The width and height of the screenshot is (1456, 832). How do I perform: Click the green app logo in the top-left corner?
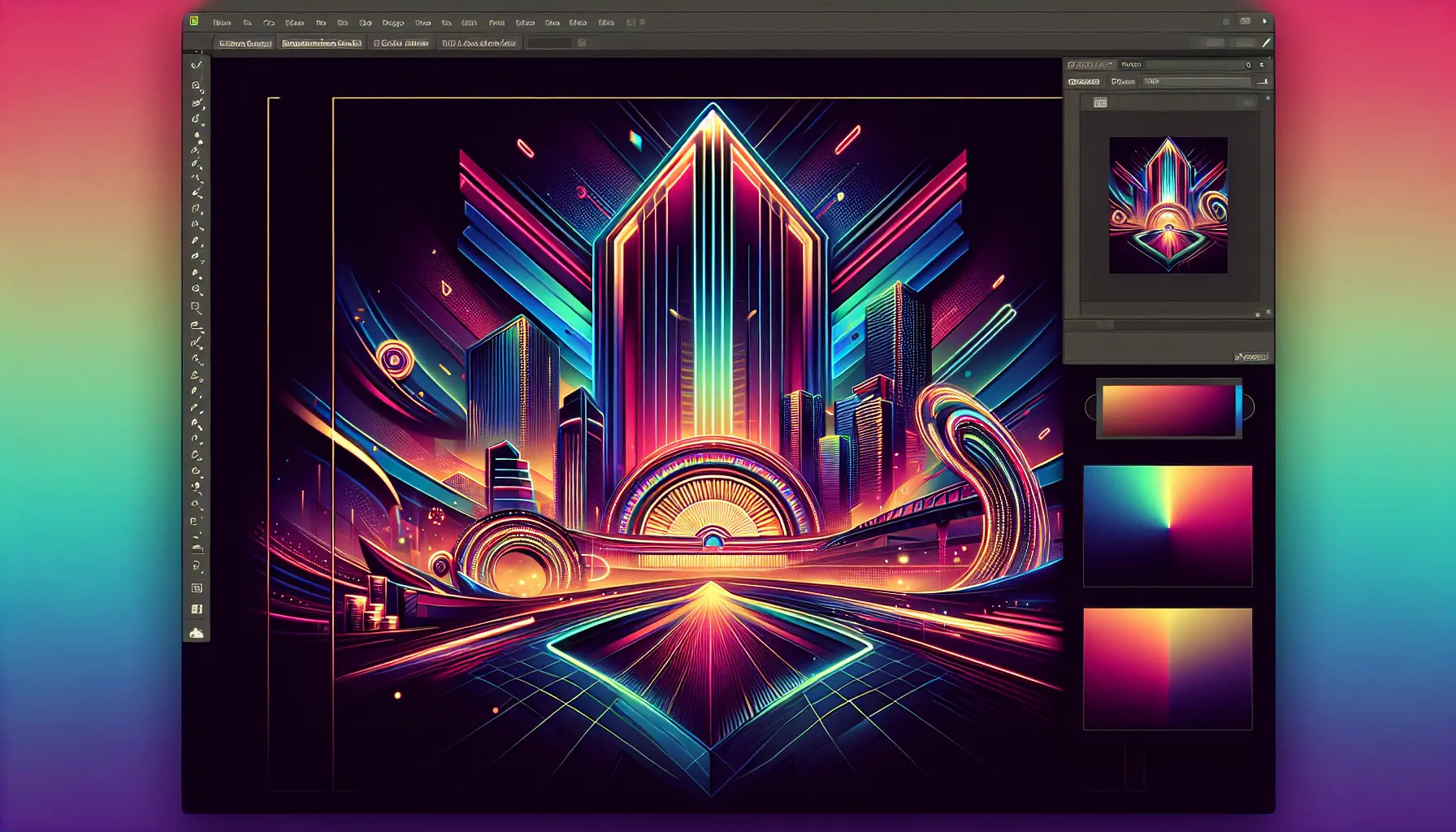tap(194, 22)
